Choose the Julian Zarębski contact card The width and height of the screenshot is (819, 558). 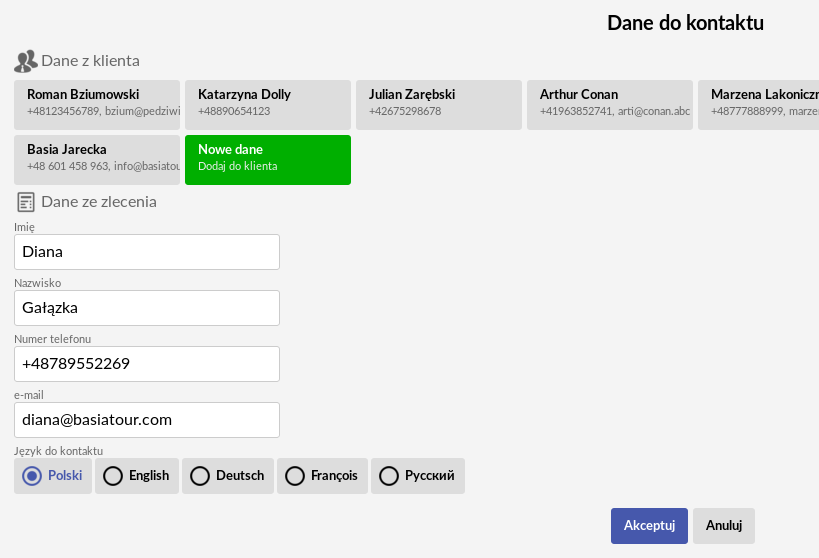click(x=439, y=105)
